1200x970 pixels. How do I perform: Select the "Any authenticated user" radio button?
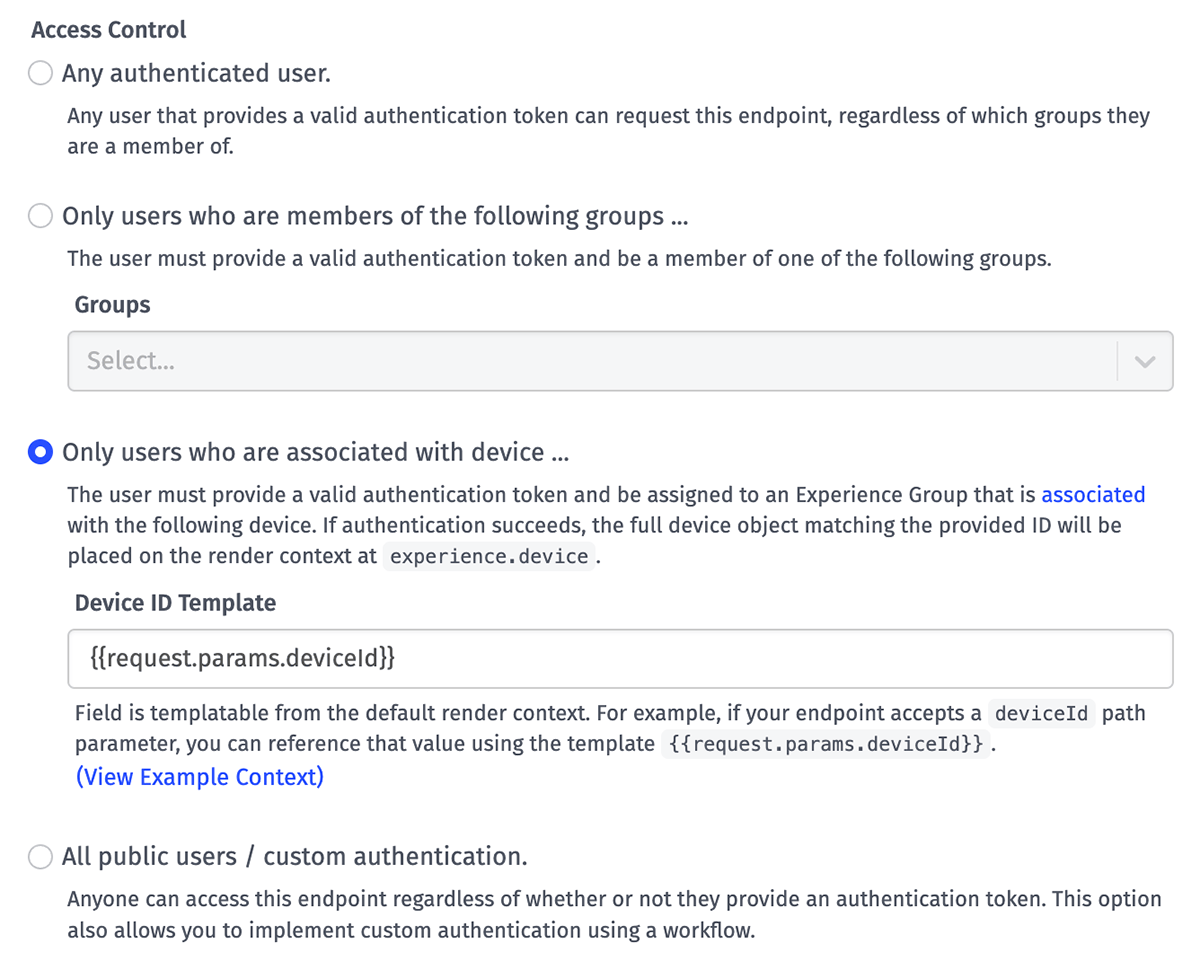[40, 74]
